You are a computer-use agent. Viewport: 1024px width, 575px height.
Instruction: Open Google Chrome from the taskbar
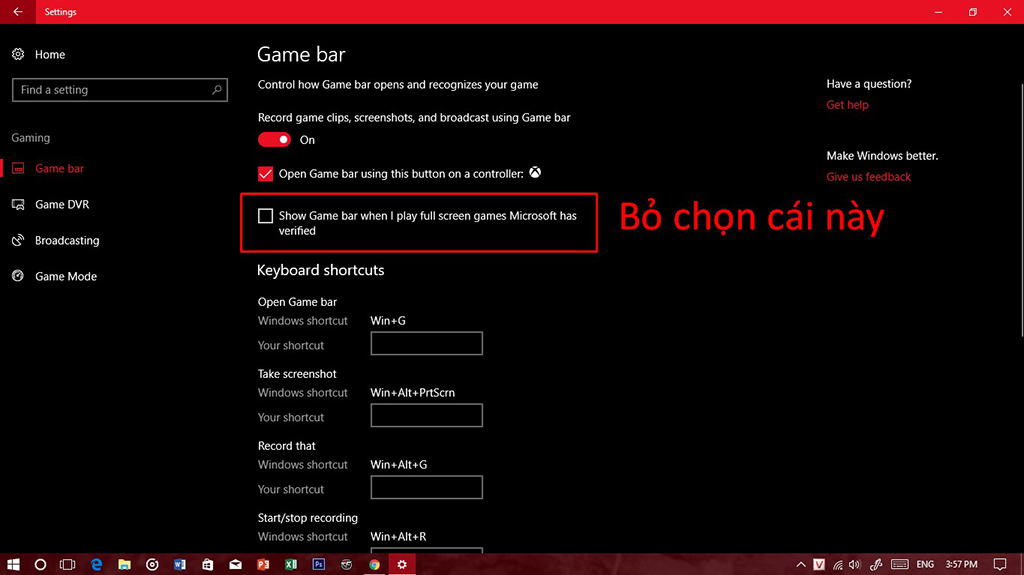[374, 564]
